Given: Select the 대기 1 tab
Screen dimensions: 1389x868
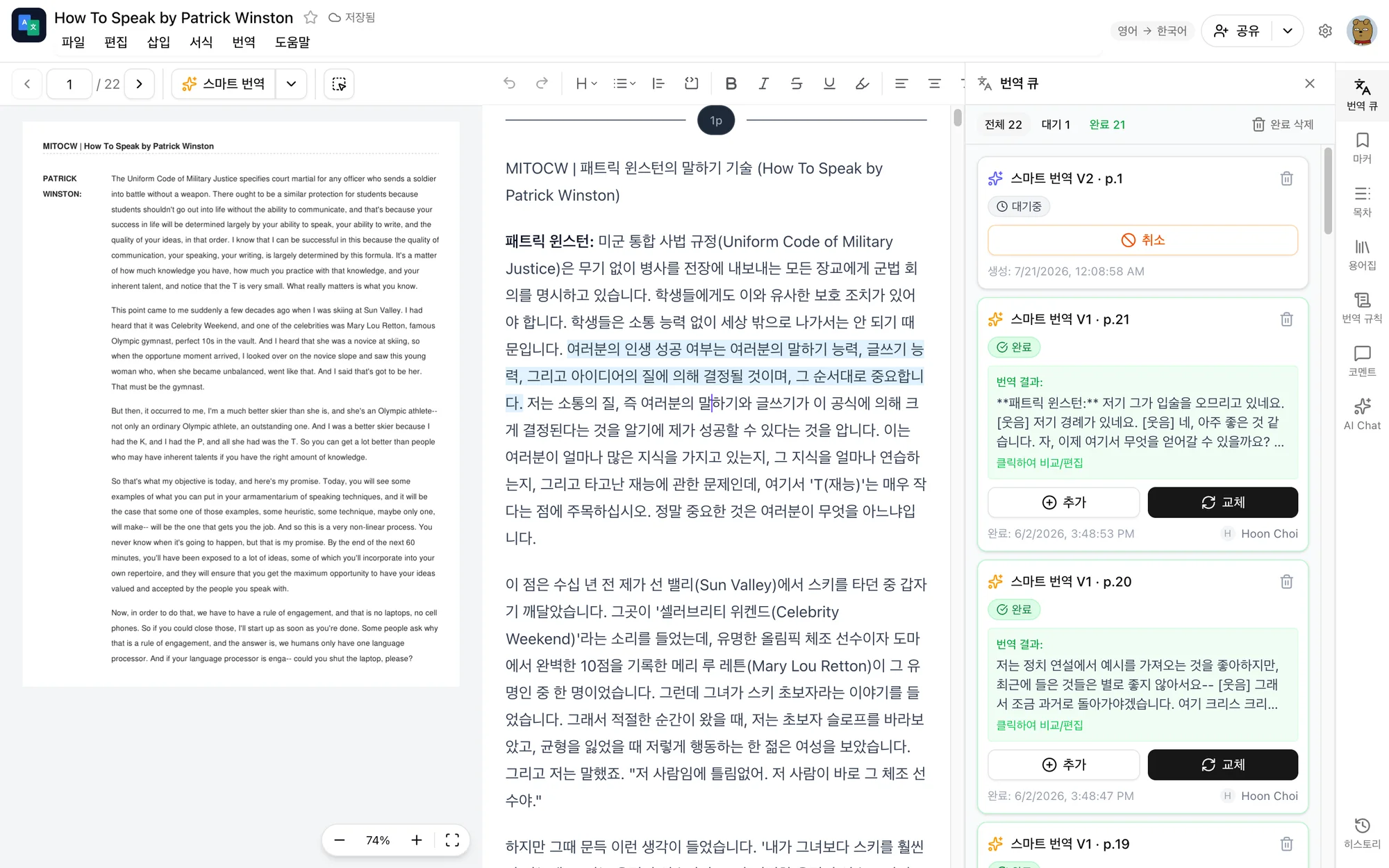Looking at the screenshot, I should point(1056,124).
